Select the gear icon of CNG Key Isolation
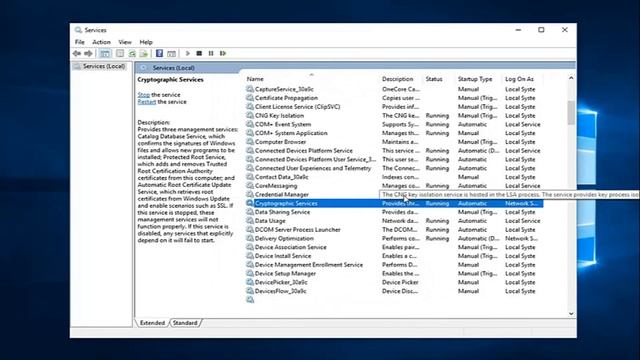 coord(250,115)
